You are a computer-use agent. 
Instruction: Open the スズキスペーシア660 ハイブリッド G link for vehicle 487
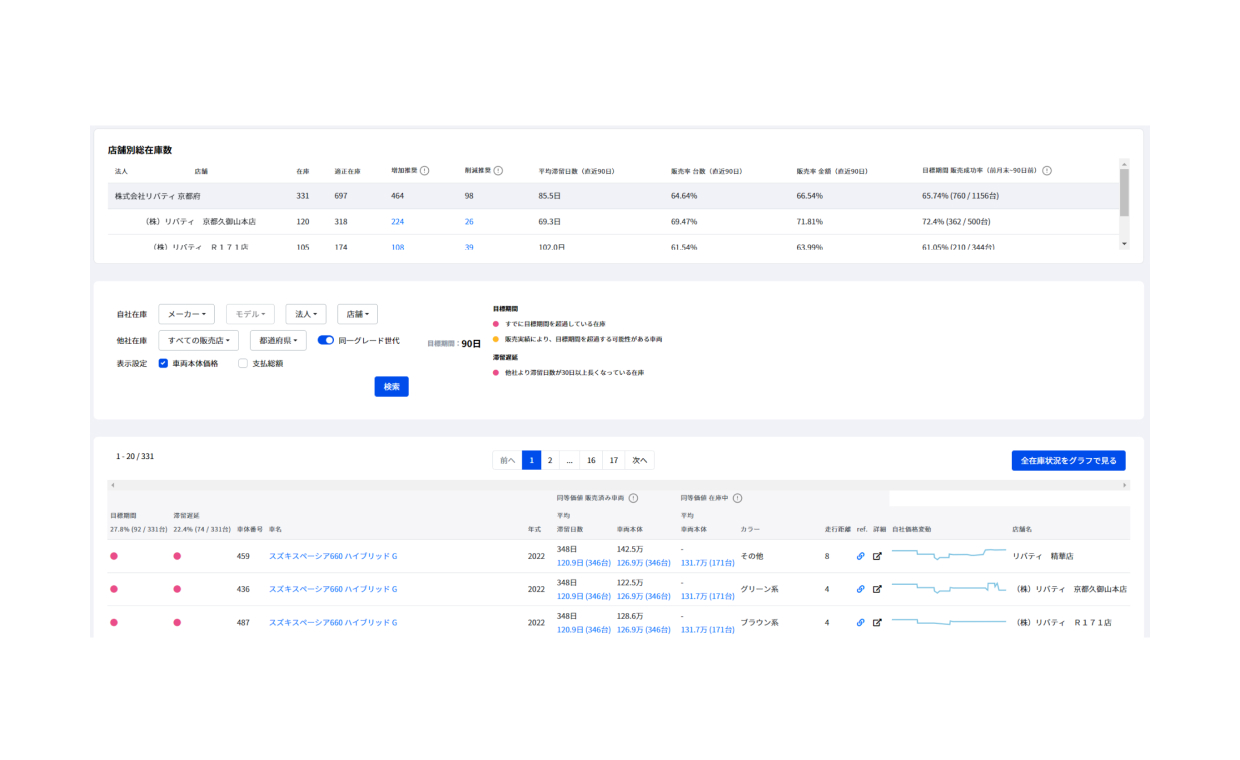pos(333,622)
